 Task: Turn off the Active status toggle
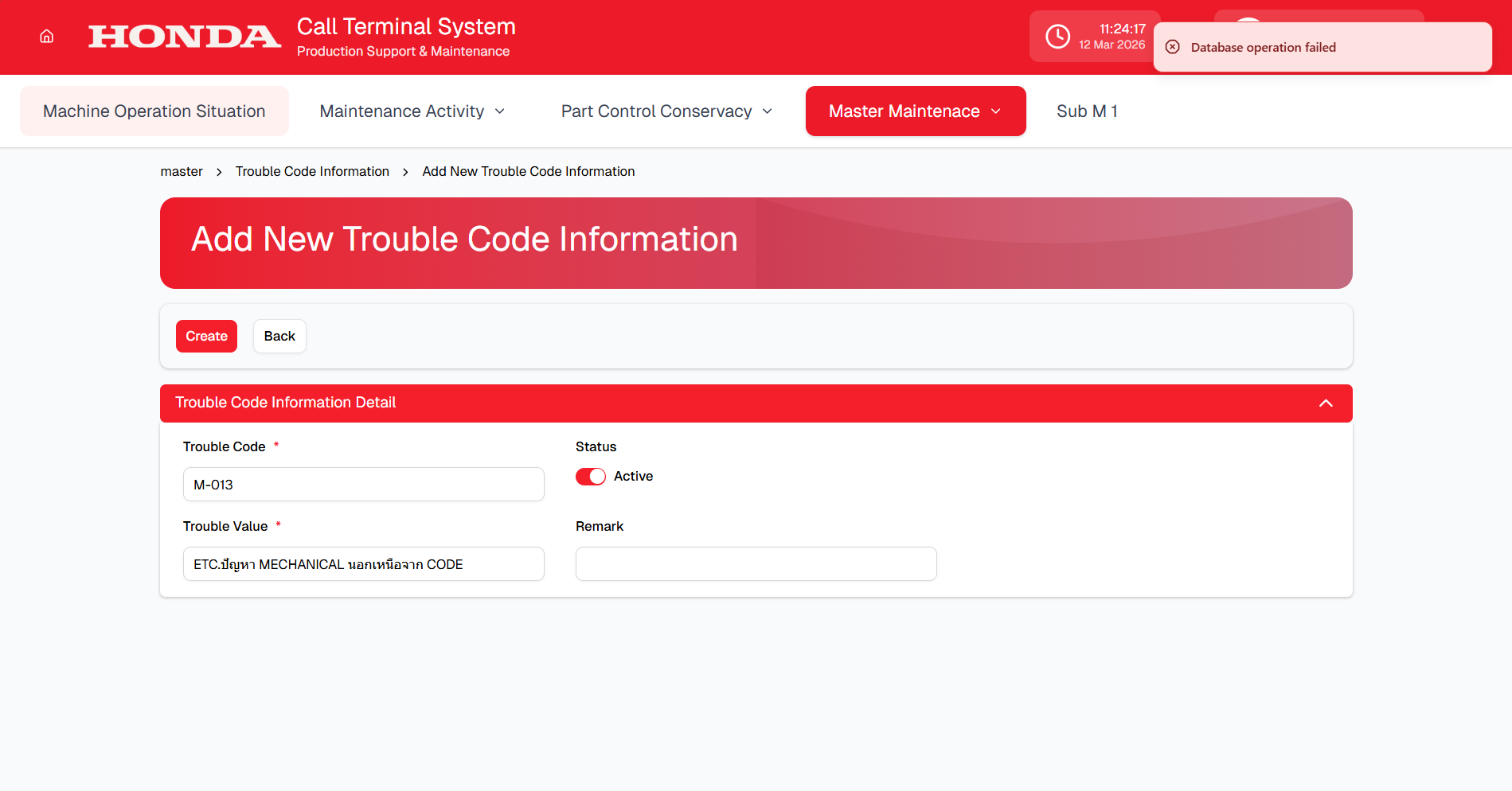click(x=590, y=477)
